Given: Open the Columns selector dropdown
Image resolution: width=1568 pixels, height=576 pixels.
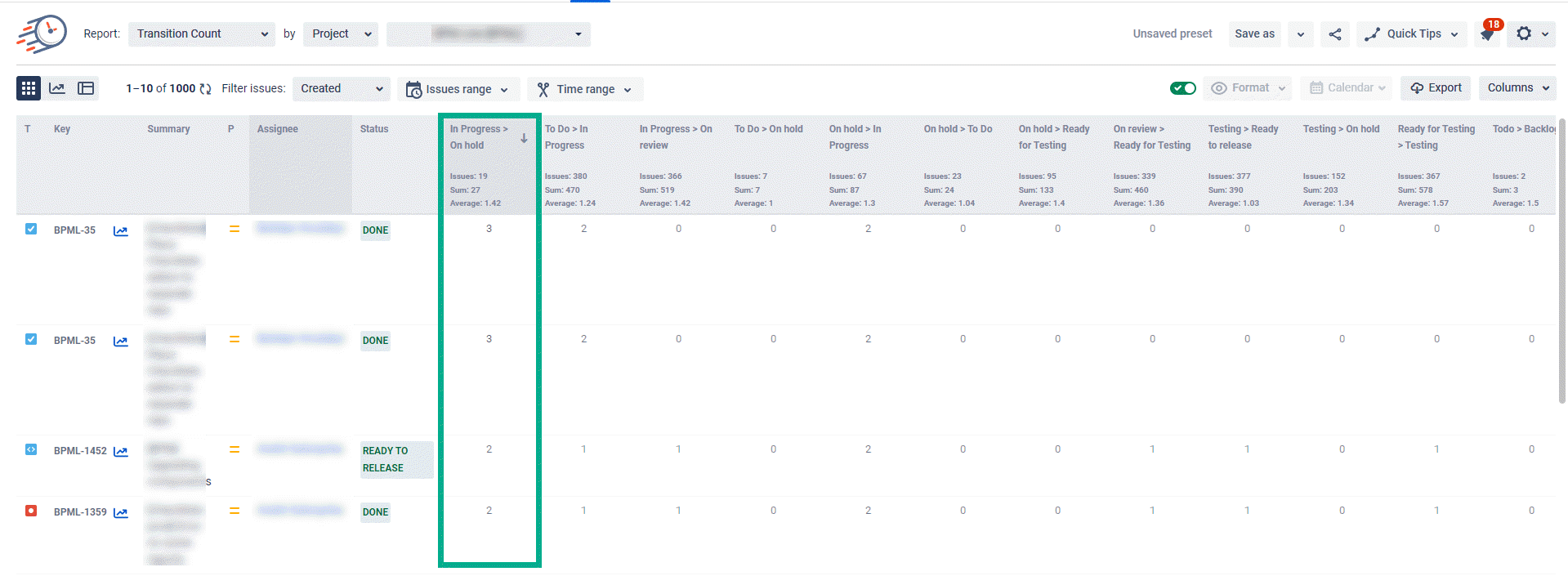Looking at the screenshot, I should (1517, 88).
